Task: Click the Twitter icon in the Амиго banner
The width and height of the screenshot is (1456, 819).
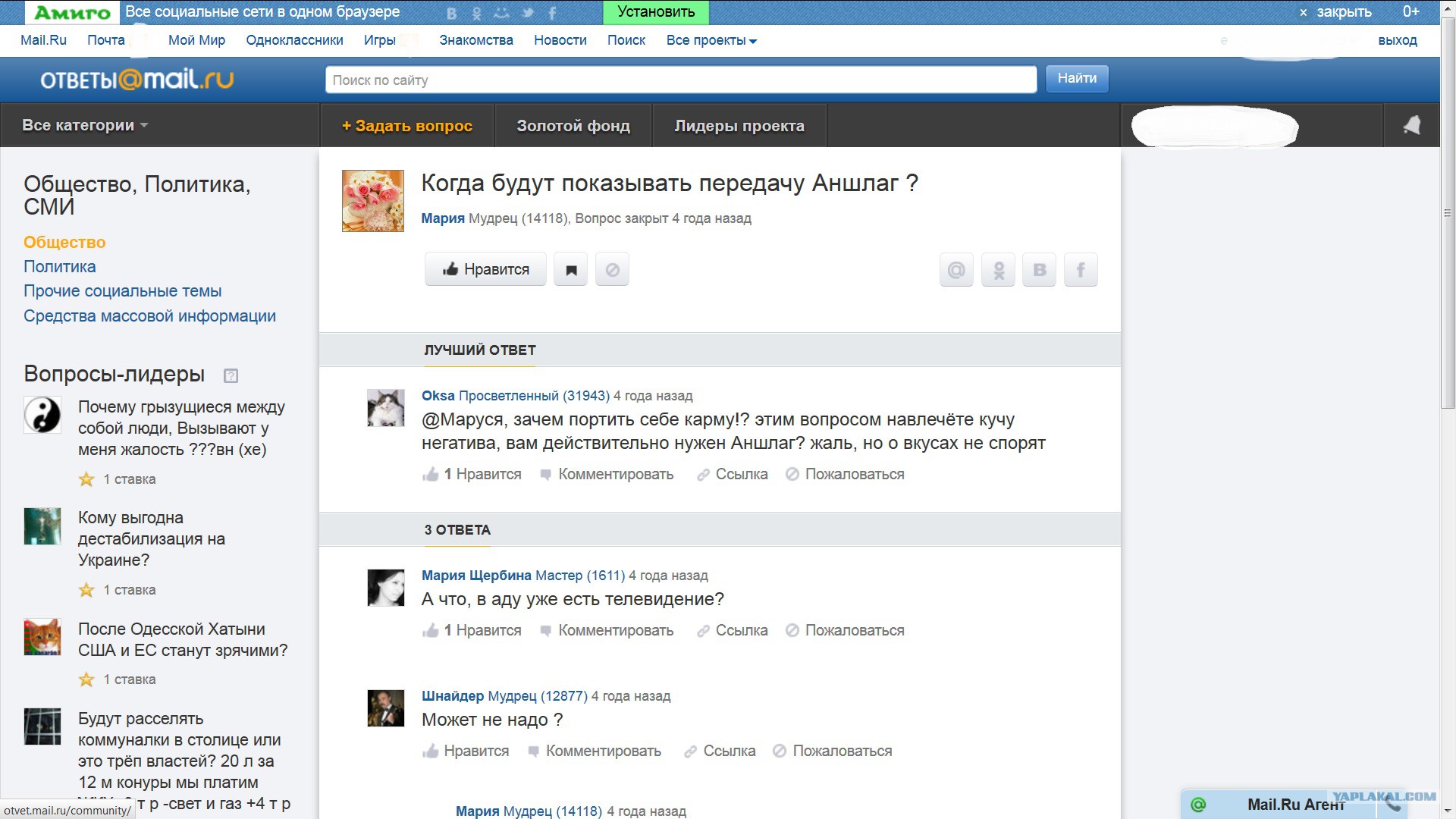Action: coord(528,13)
